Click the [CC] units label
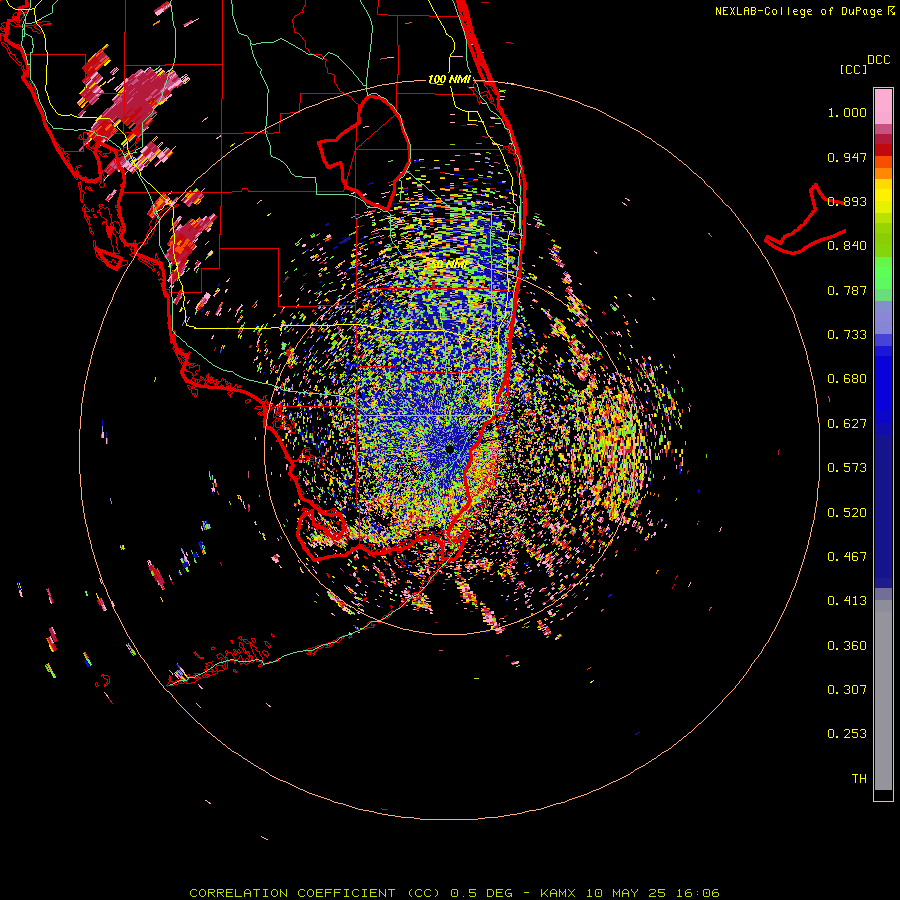The width and height of the screenshot is (900, 900). tap(853, 69)
